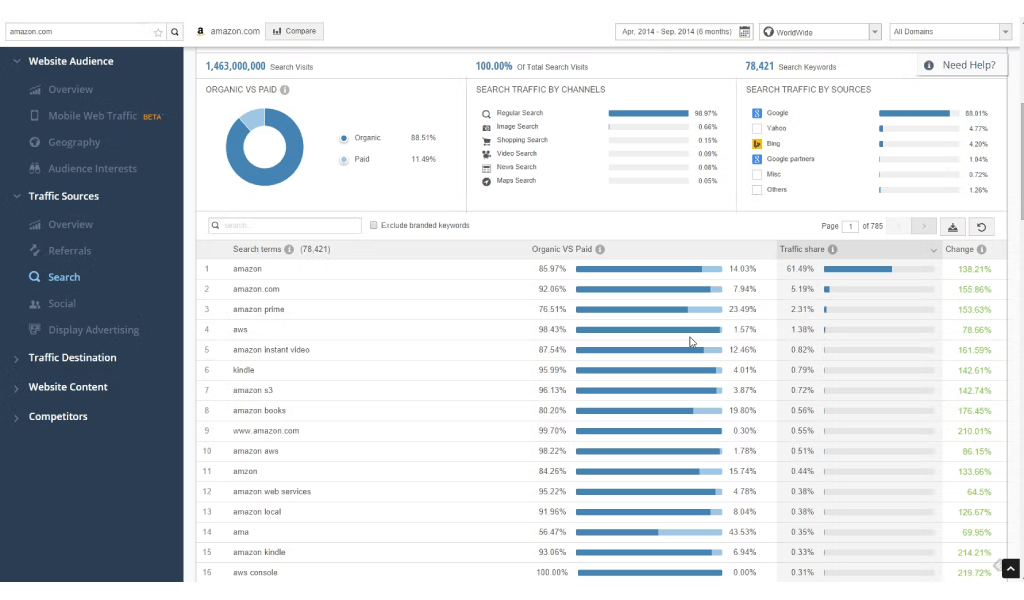
Task: Click the magnifier search button beside amazon.com field
Action: coord(174,32)
